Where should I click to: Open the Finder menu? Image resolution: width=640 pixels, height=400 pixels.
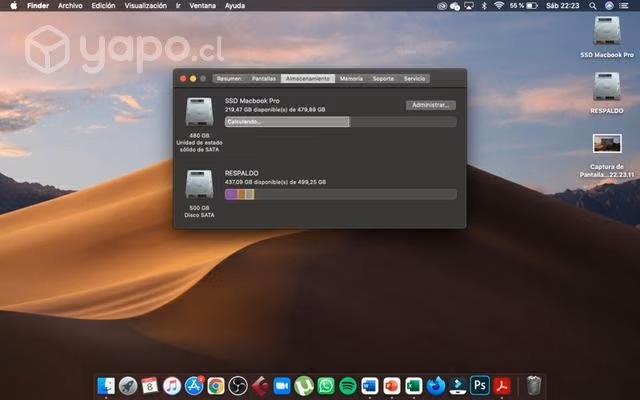pos(38,6)
